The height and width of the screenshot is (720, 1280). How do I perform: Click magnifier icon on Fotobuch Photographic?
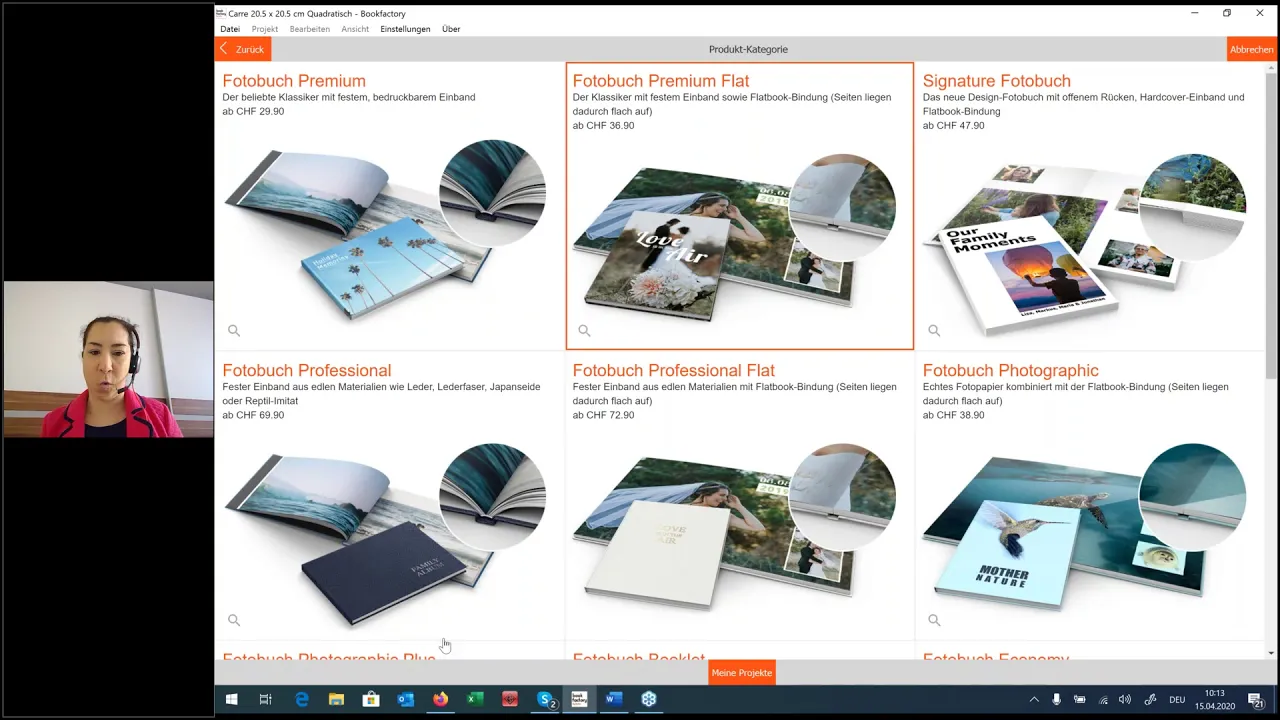(934, 620)
